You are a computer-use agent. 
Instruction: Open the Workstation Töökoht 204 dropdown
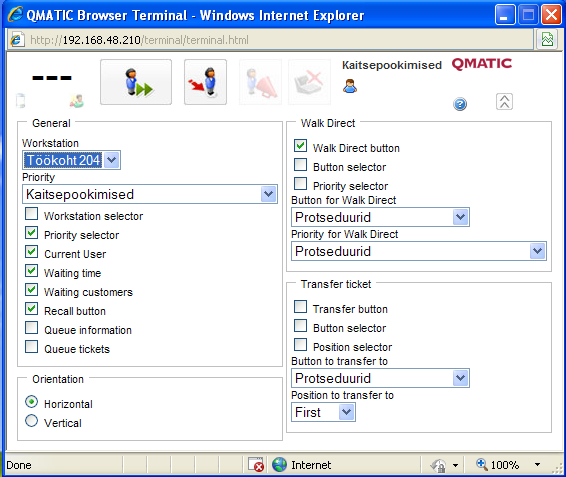(71, 160)
